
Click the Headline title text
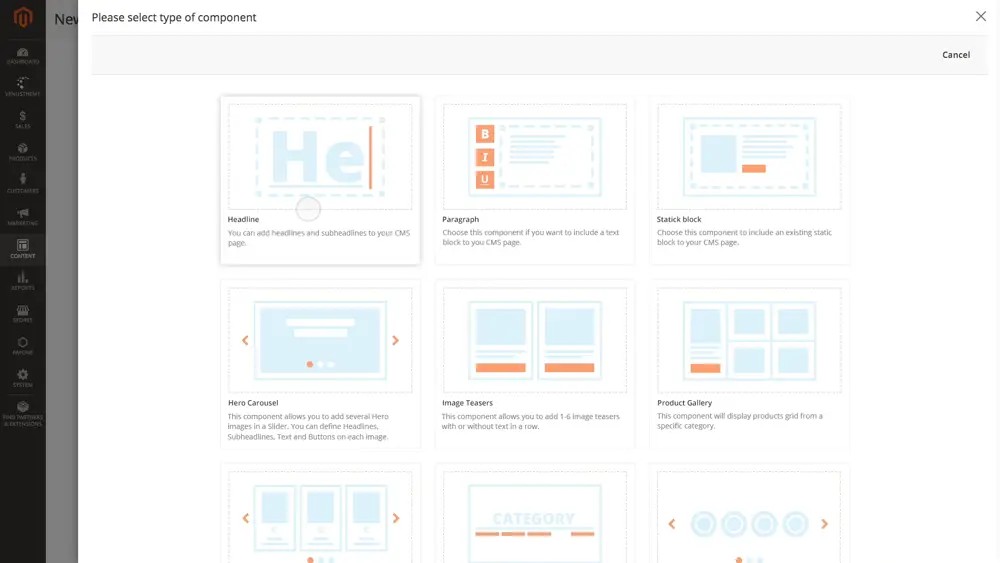pyautogui.click(x=243, y=219)
